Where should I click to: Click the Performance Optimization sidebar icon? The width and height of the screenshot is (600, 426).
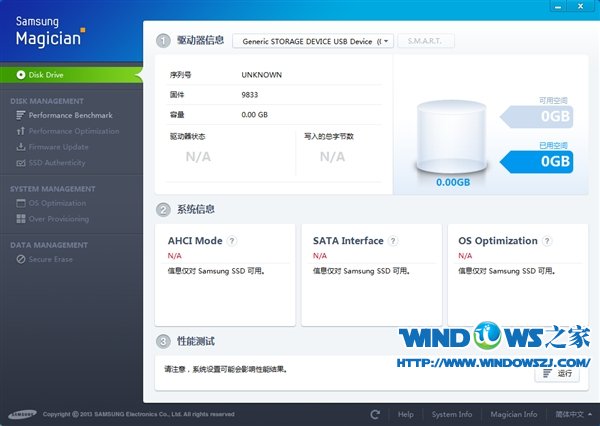tap(20, 131)
